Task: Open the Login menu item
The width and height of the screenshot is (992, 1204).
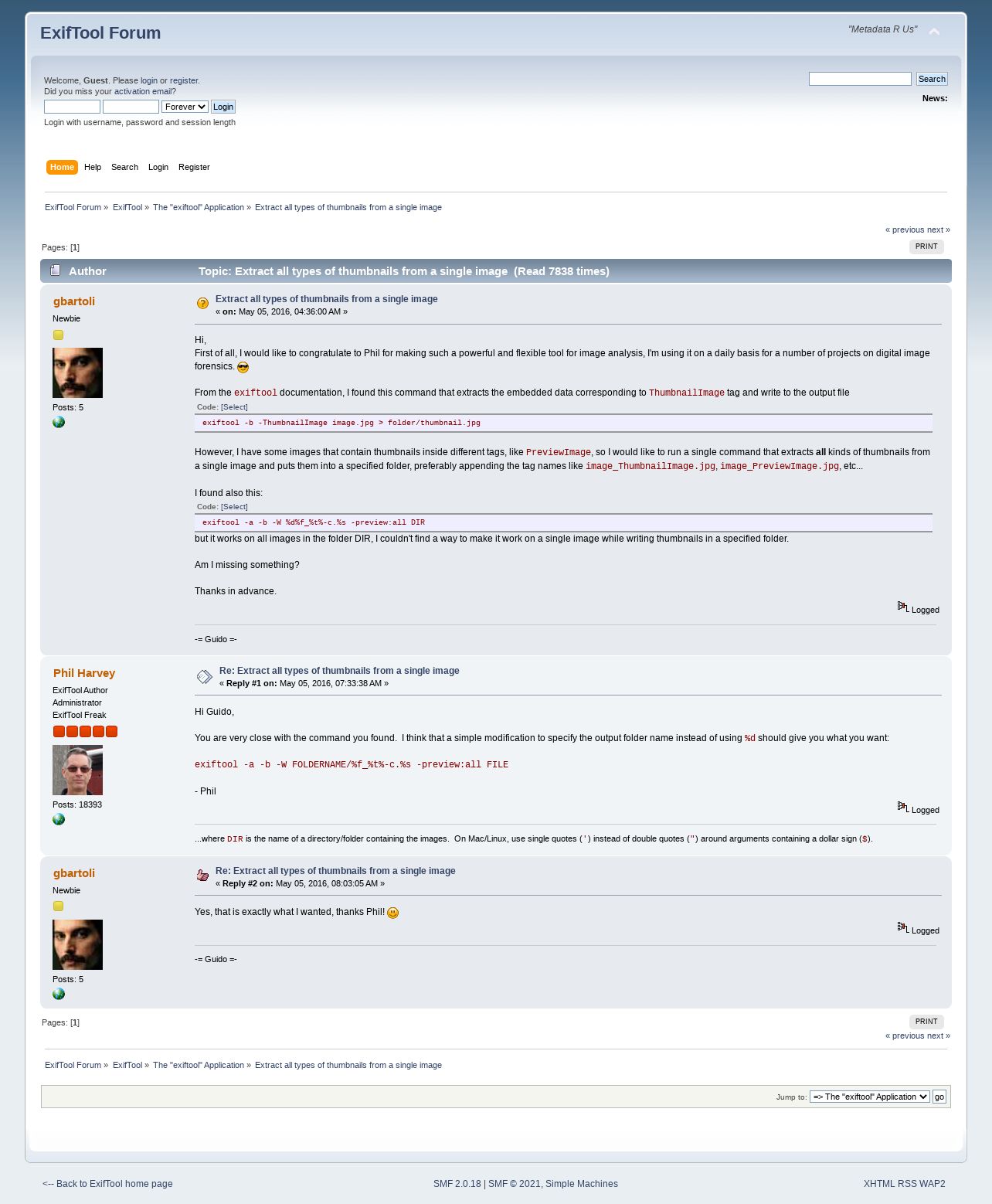Action: [158, 167]
